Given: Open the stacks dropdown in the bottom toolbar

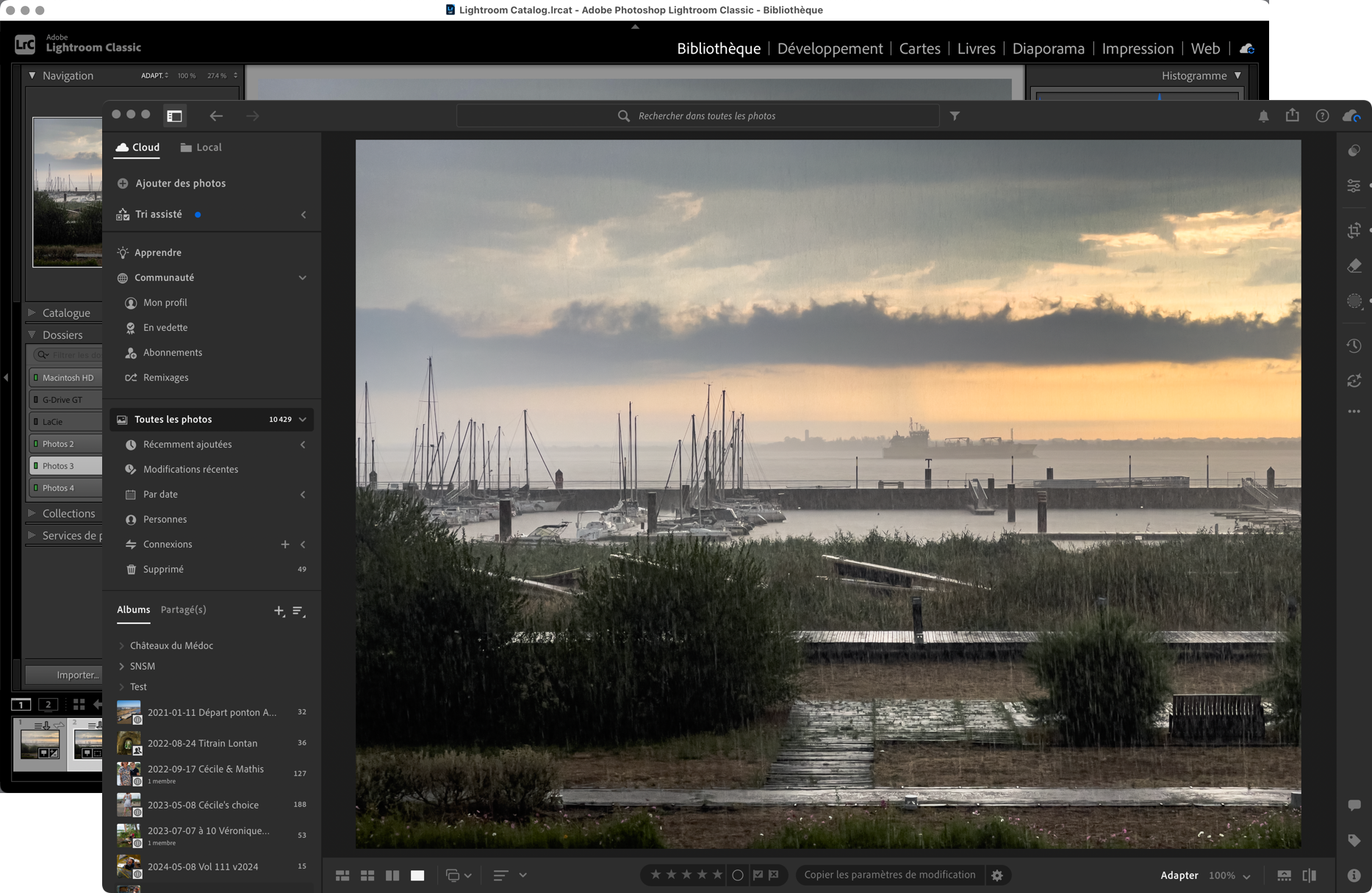Looking at the screenshot, I should click(x=459, y=875).
